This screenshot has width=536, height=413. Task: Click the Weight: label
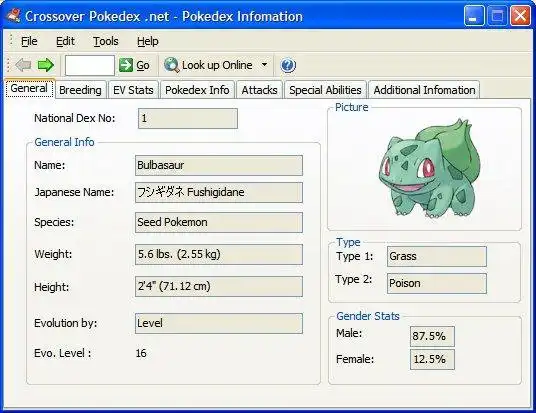53,254
